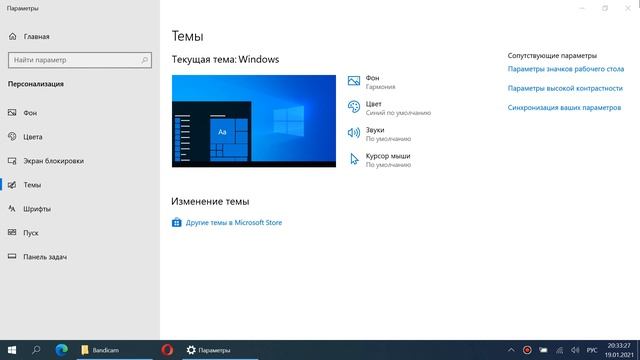Image resolution: width=640 pixels, height=360 pixels.
Task: Click the Панель задач icon in the sidebar
Action: coord(12,256)
